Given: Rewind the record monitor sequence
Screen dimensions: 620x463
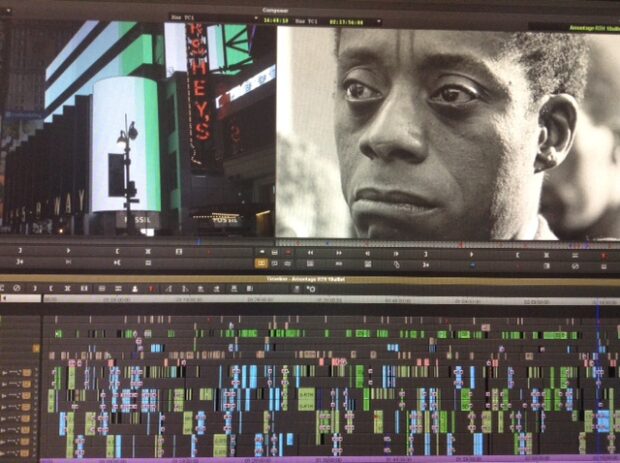Looking at the screenshot, I should pos(310,252).
